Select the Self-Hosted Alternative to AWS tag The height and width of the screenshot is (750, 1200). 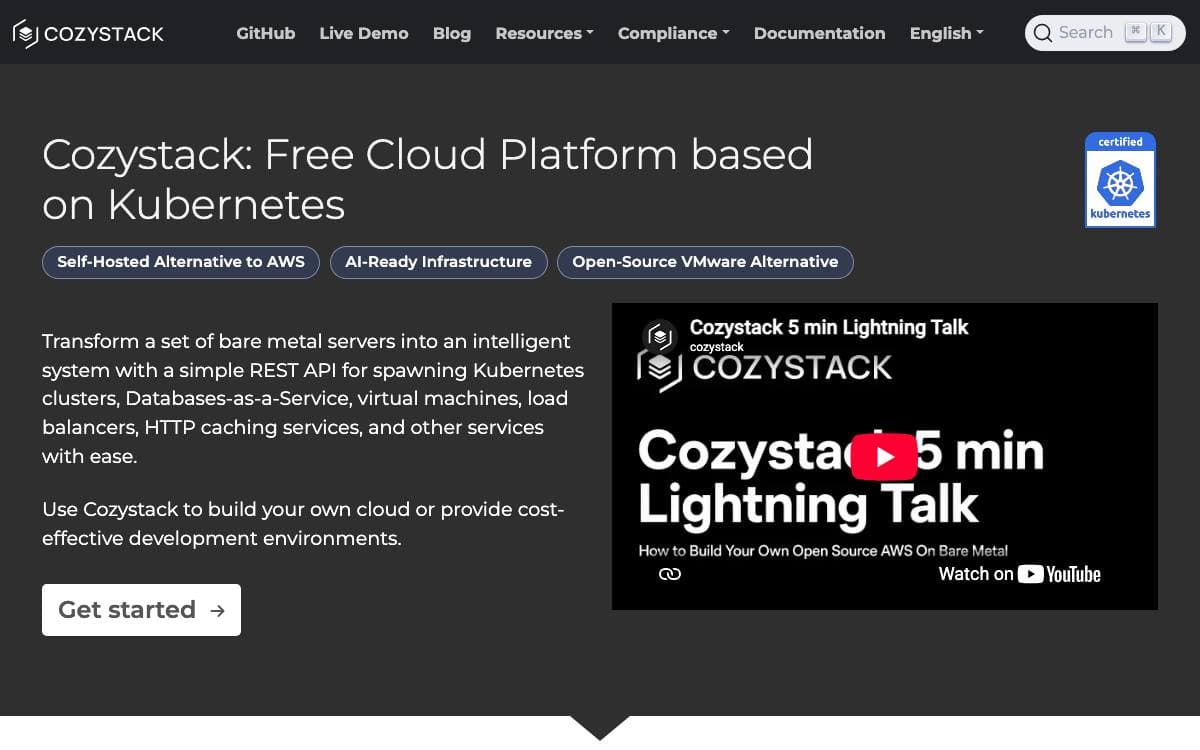tap(181, 262)
